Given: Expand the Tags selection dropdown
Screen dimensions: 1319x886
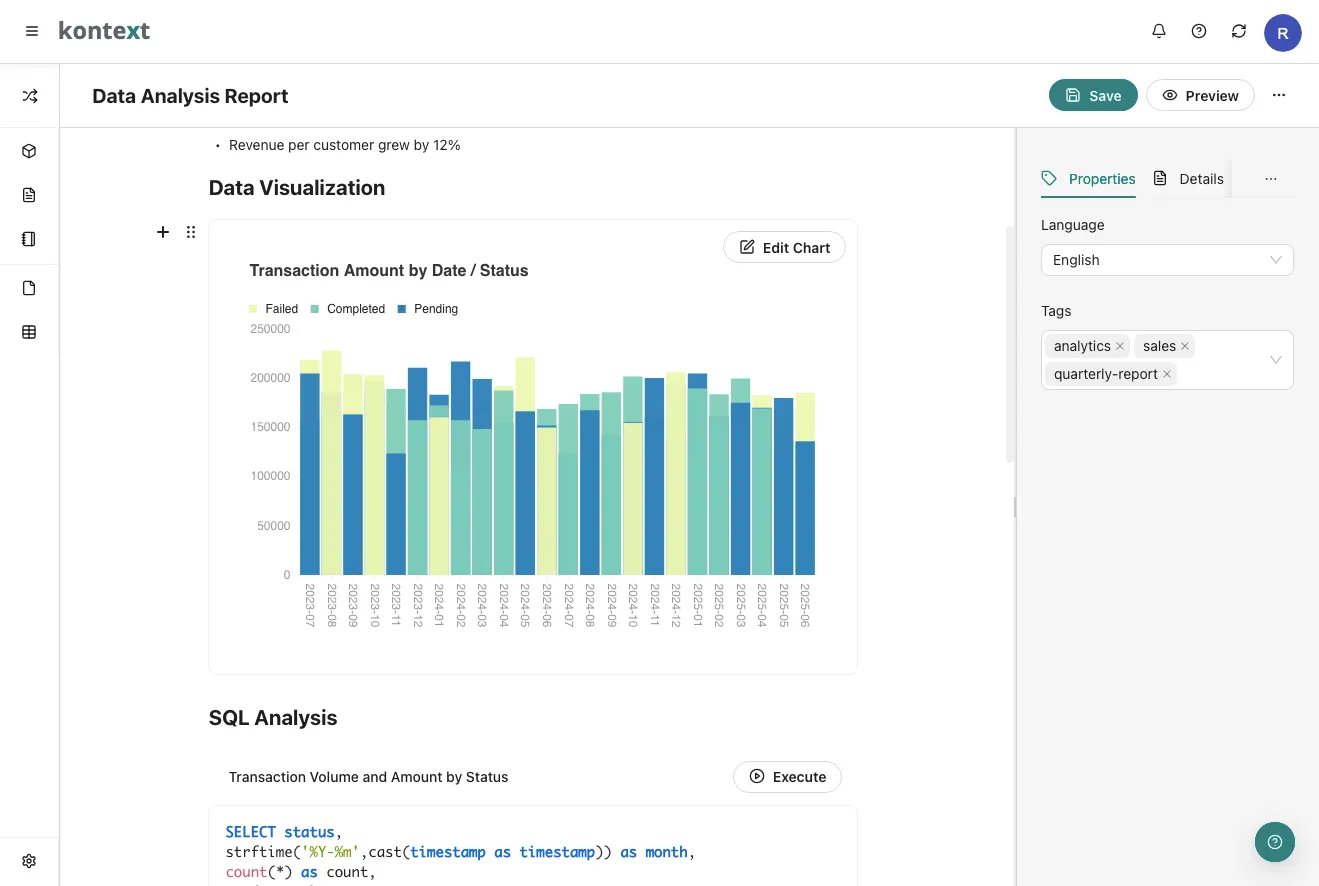Looking at the screenshot, I should pyautogui.click(x=1275, y=360).
